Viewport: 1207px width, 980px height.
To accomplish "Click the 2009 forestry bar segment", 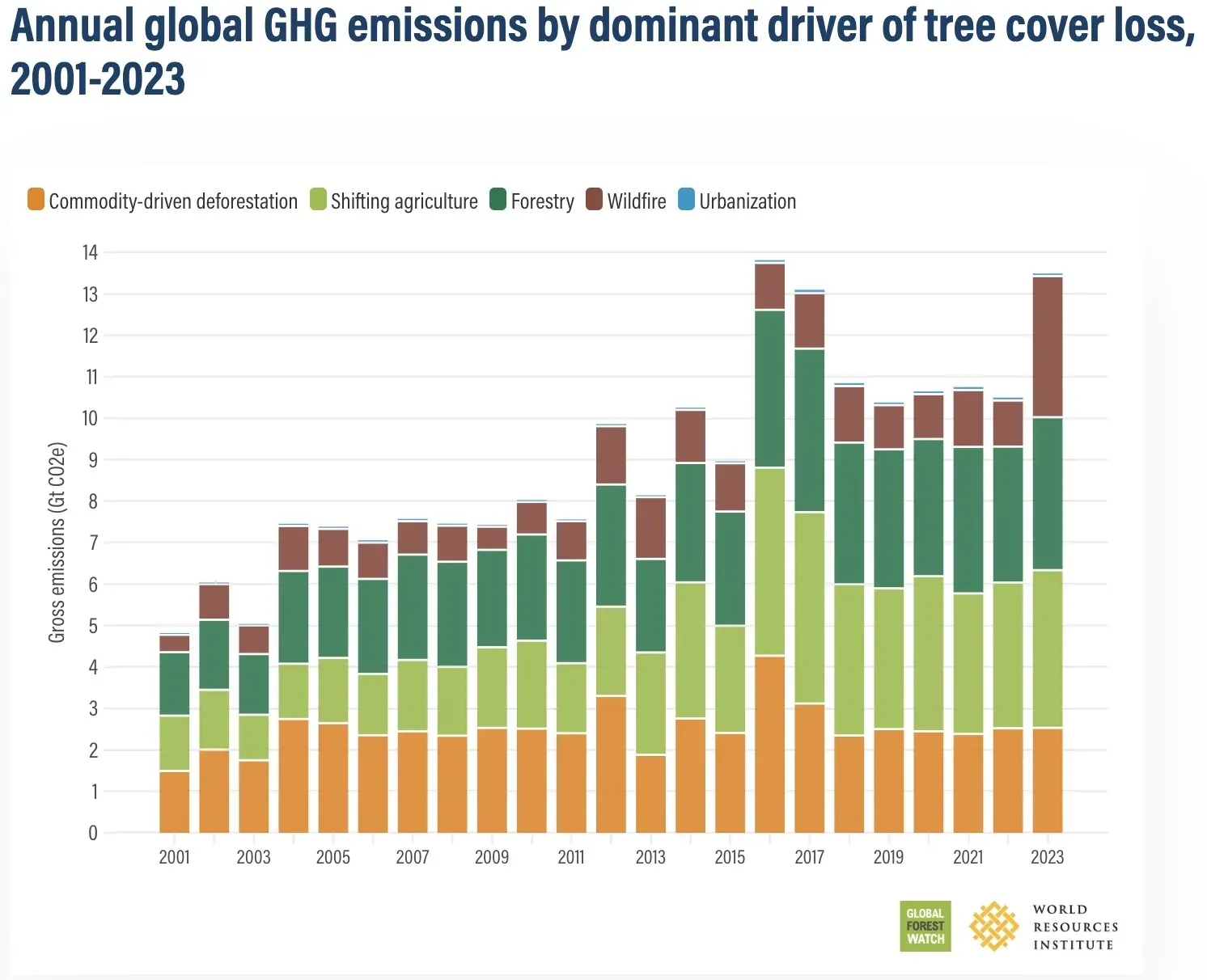I will [x=493, y=599].
